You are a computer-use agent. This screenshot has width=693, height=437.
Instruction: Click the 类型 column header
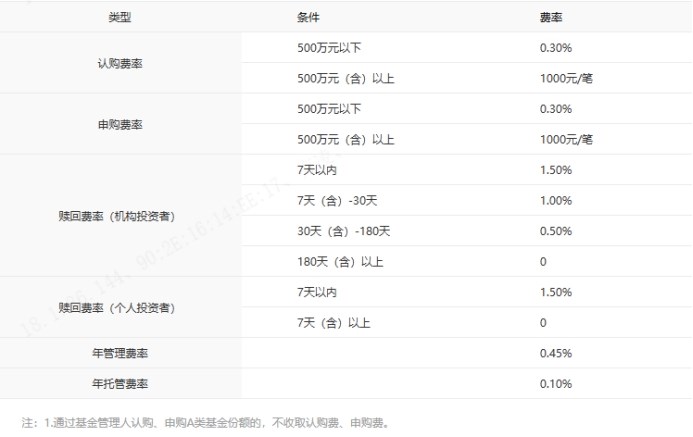[119, 18]
